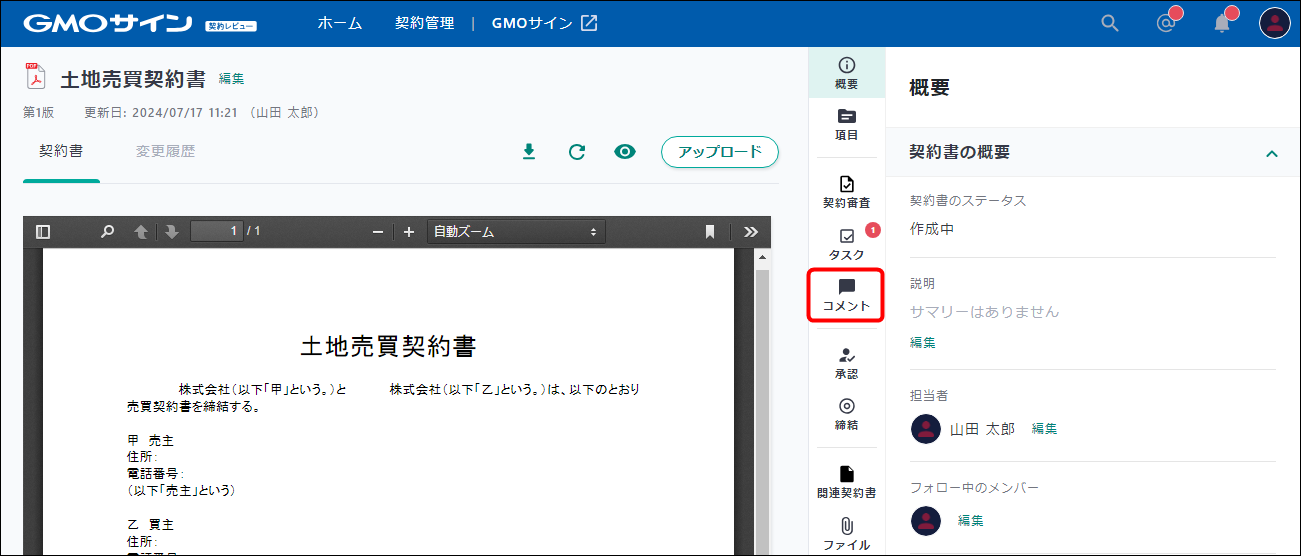Click the 編集 link next to 山田 太郎

pos(1044,429)
